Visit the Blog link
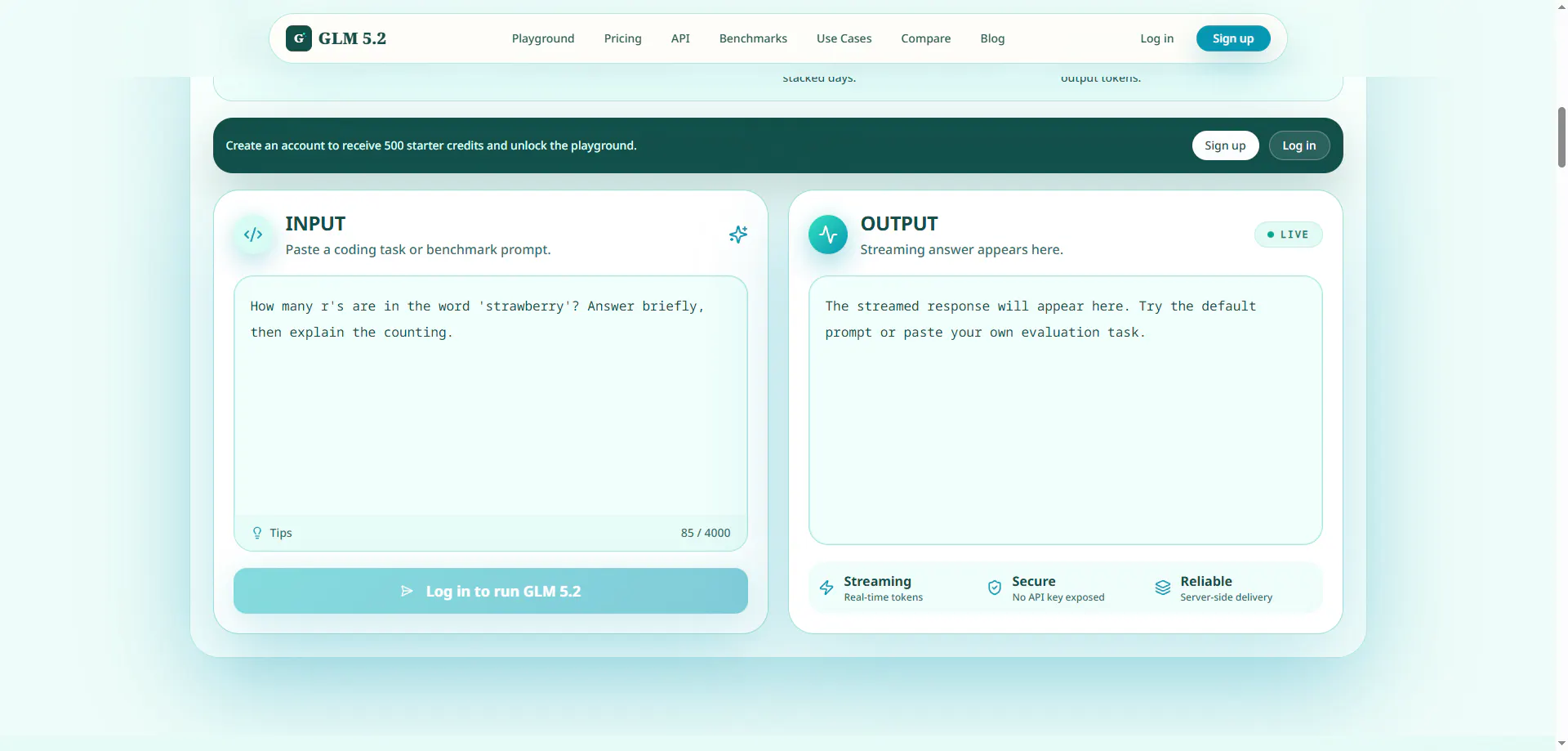The image size is (1568, 751). 993,38
